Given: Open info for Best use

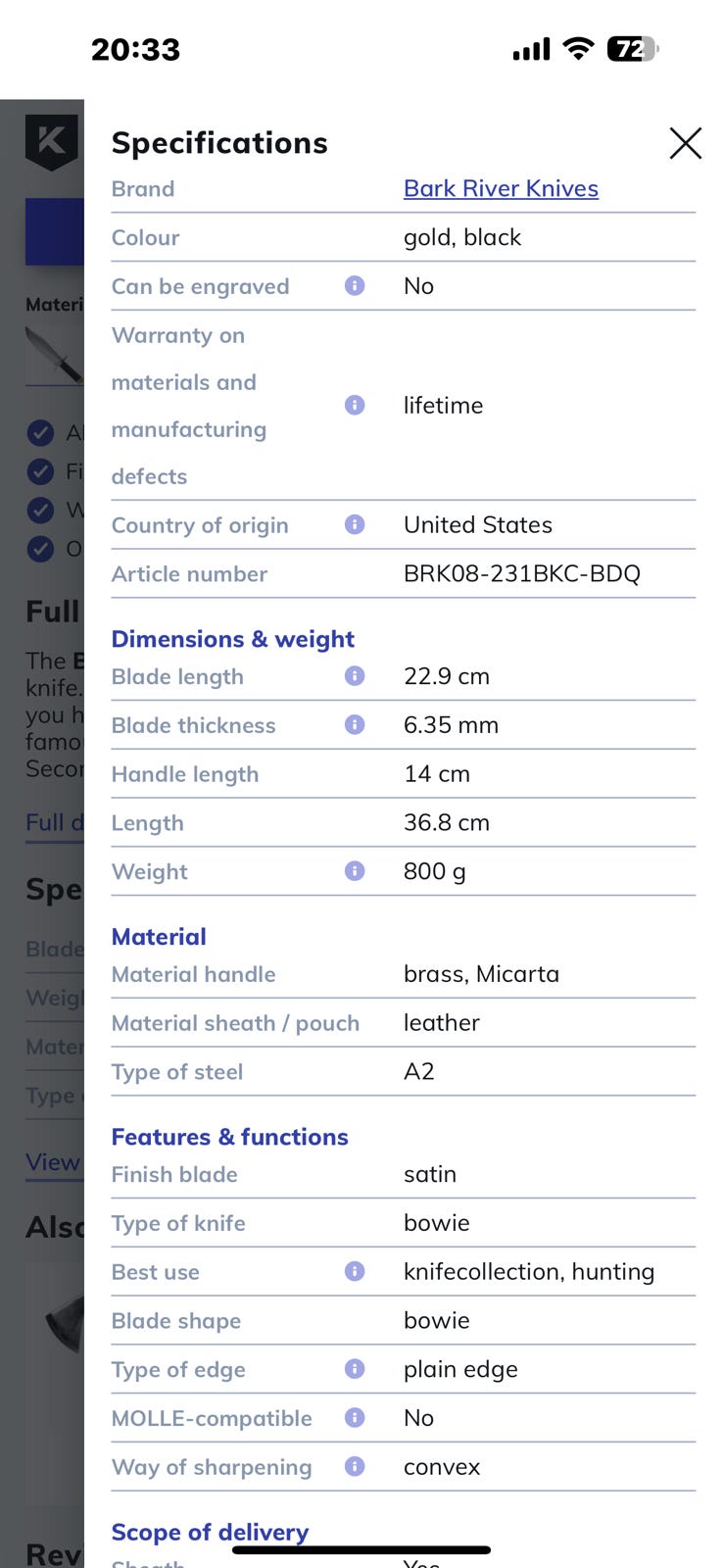Looking at the screenshot, I should (355, 1271).
